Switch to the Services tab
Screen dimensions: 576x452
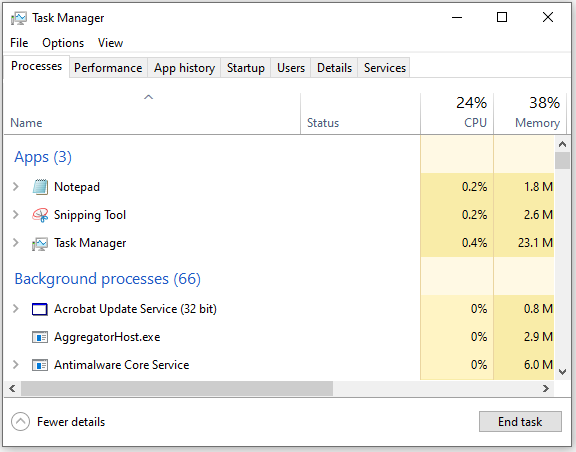[x=385, y=68]
